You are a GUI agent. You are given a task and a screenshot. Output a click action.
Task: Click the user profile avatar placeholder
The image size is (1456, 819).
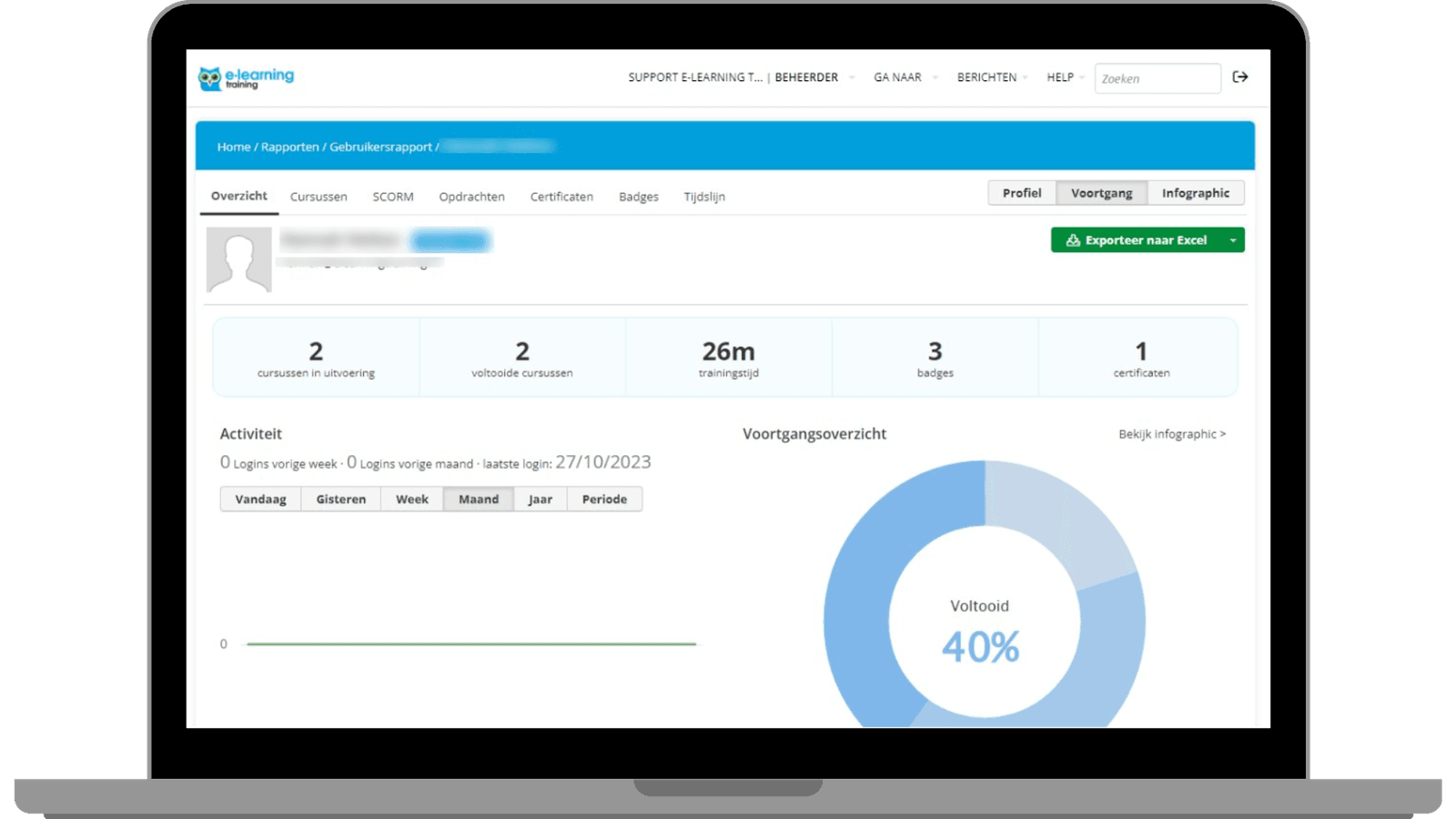click(x=239, y=259)
